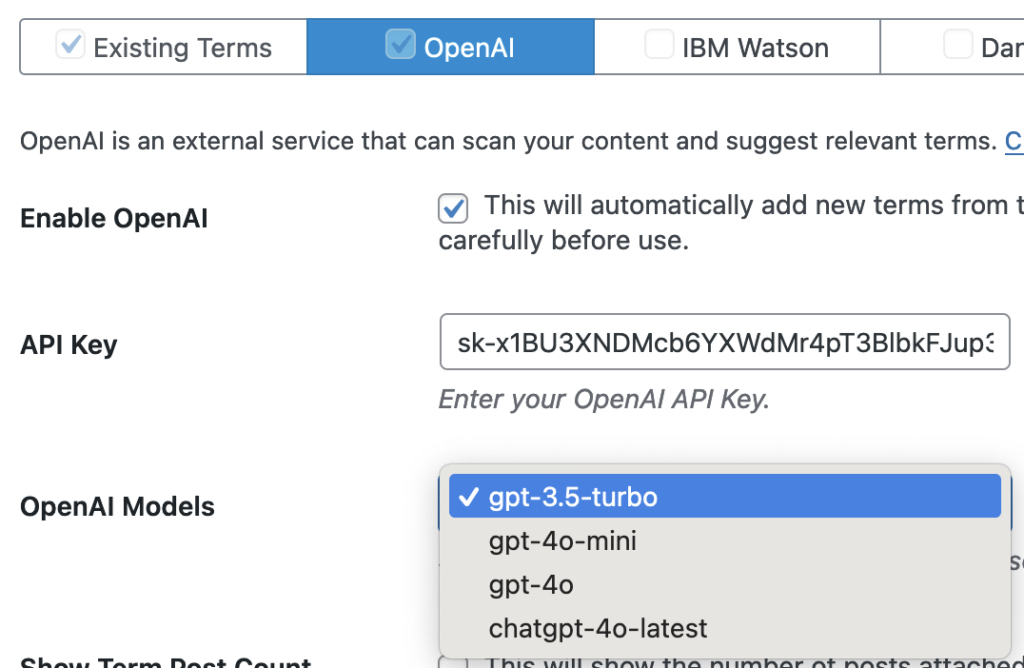Image resolution: width=1024 pixels, height=668 pixels.
Task: Click the link after 'suggest relevant terms.'
Action: tap(1014, 141)
